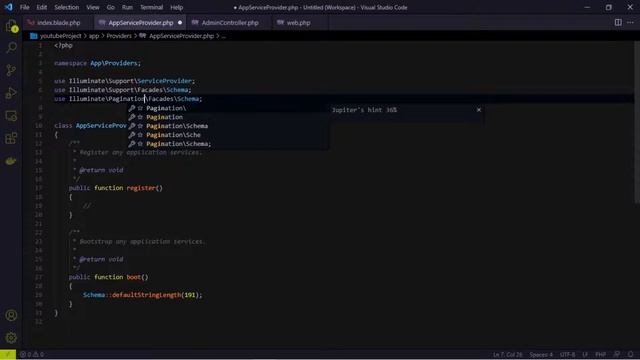
Task: Click the 'use Illuminate\Support\Facades\Schema;' line
Action: tap(122, 90)
